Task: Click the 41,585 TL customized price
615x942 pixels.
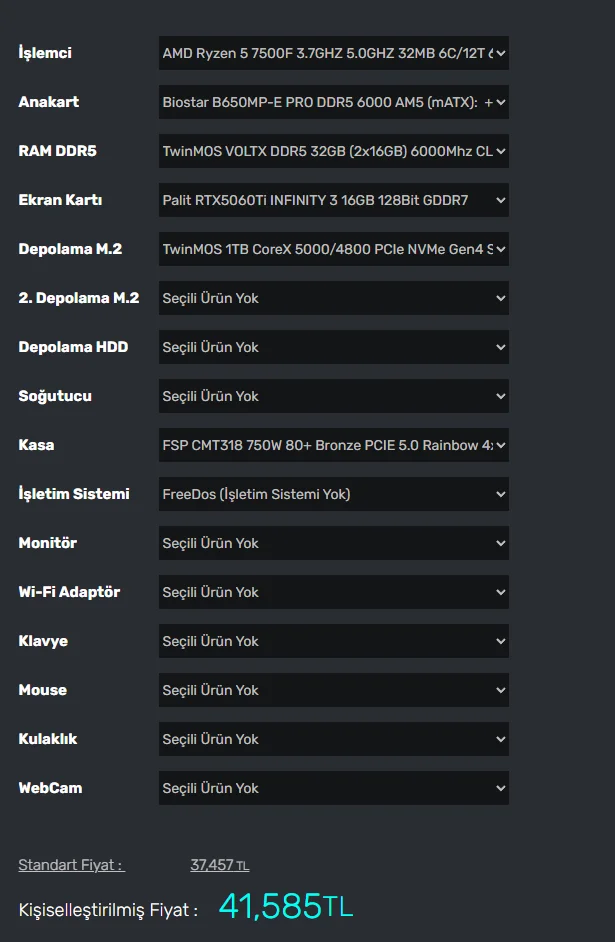Action: point(285,907)
